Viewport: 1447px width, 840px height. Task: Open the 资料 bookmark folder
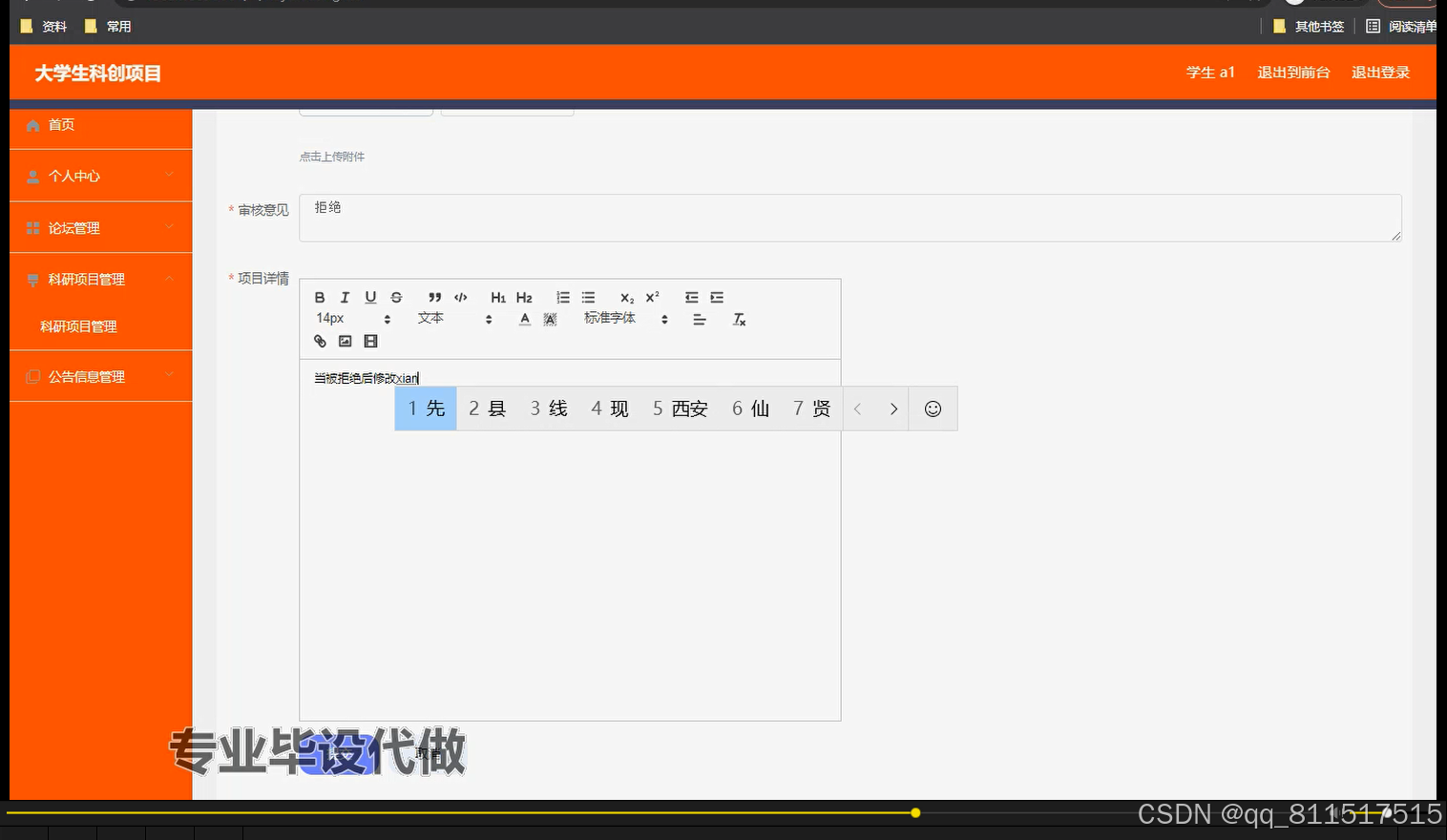tap(44, 27)
